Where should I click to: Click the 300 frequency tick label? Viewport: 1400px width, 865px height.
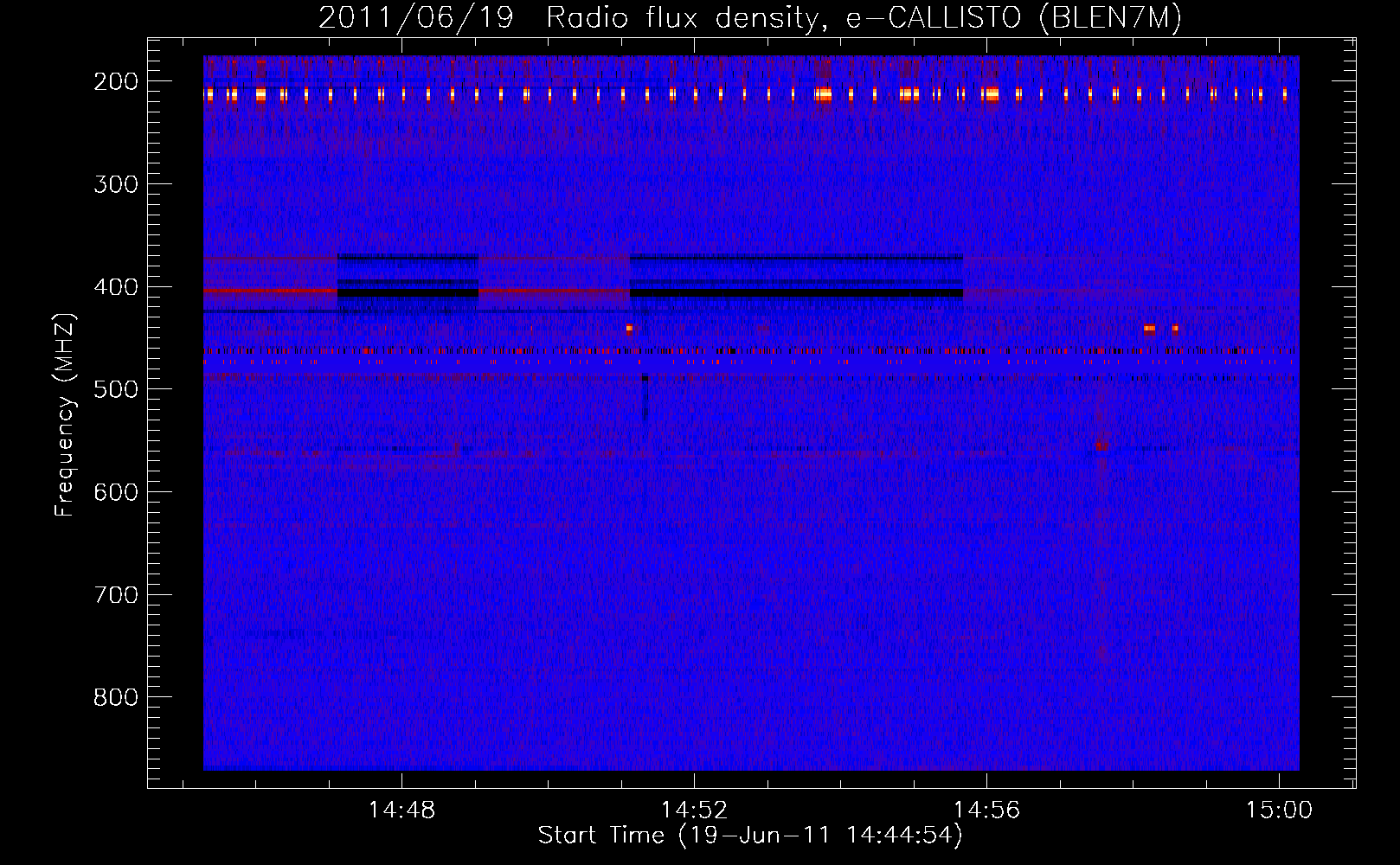tap(116, 184)
